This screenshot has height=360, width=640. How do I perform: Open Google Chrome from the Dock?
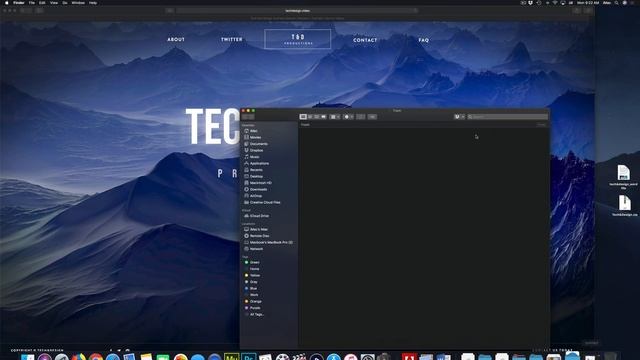click(x=96, y=358)
